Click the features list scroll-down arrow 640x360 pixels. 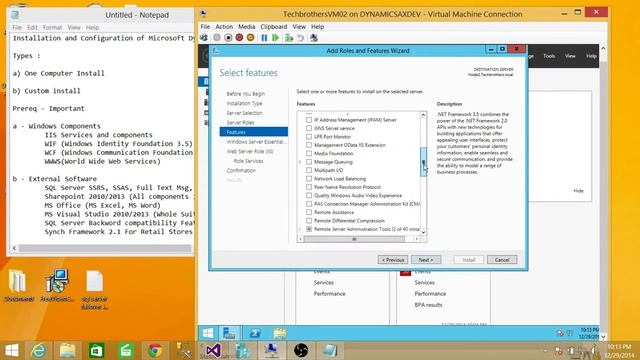coord(423,232)
